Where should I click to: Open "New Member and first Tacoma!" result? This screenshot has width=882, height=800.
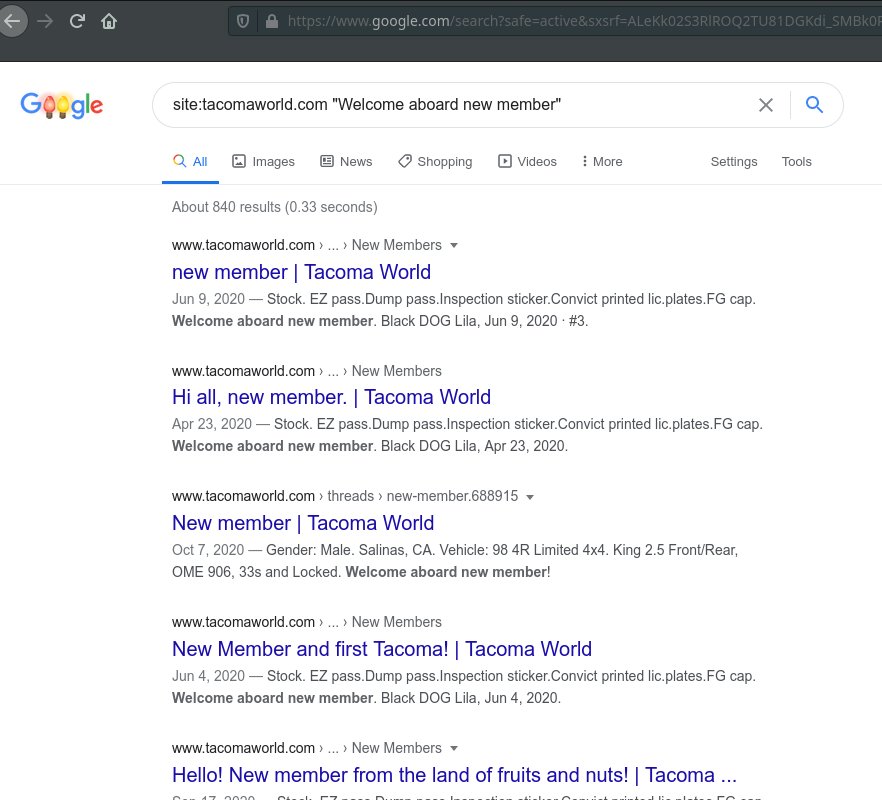click(x=382, y=649)
